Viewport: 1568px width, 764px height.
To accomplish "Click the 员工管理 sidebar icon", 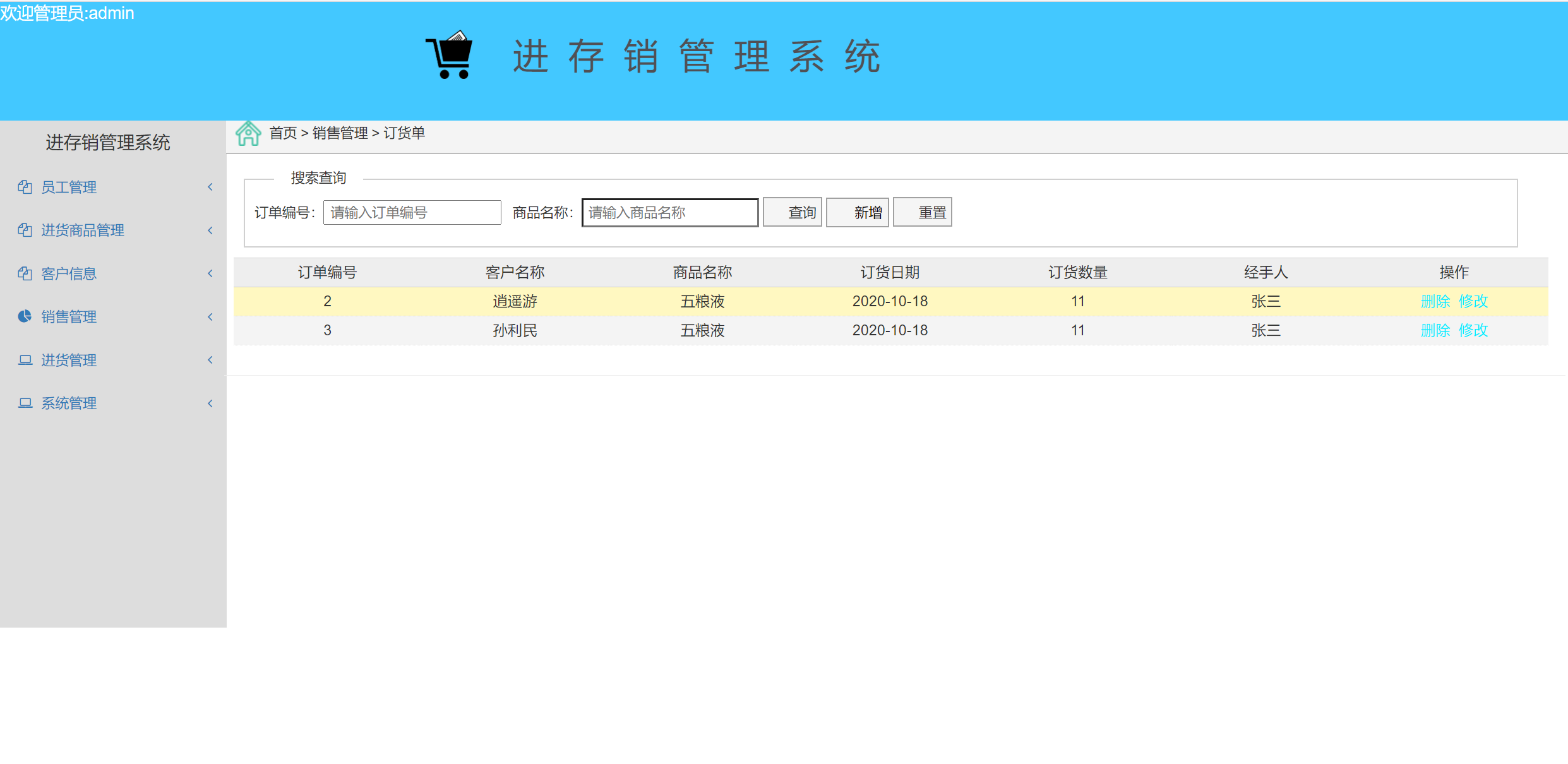I will tap(25, 187).
